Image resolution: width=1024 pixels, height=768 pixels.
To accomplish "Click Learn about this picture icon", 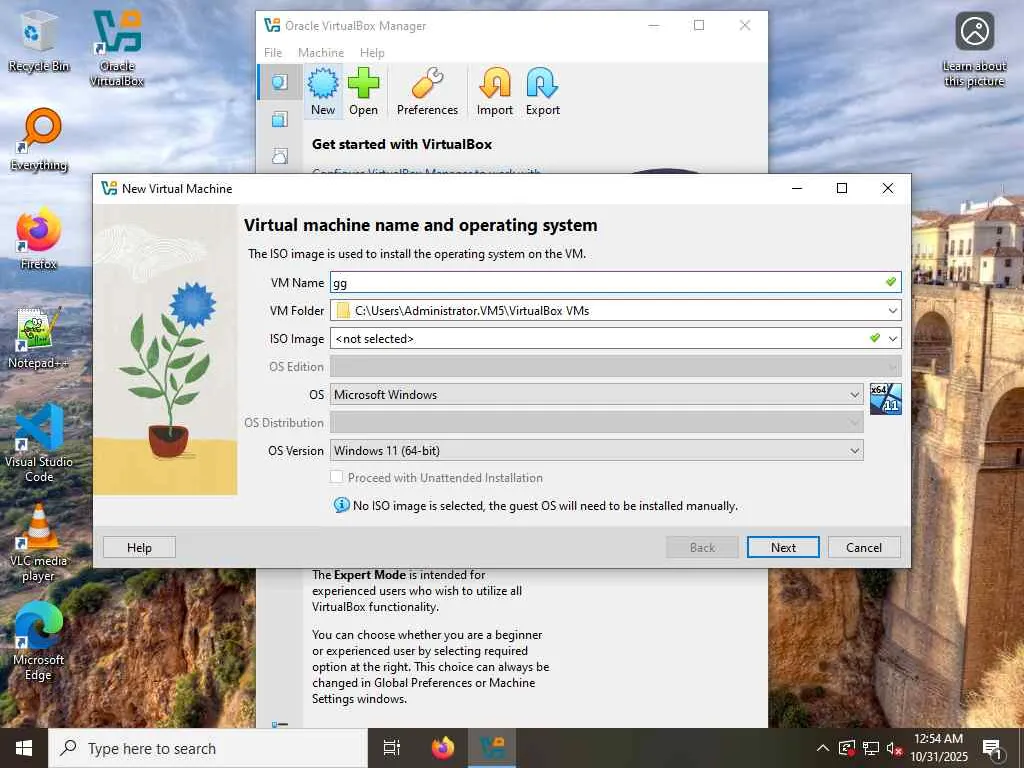I will (974, 50).
